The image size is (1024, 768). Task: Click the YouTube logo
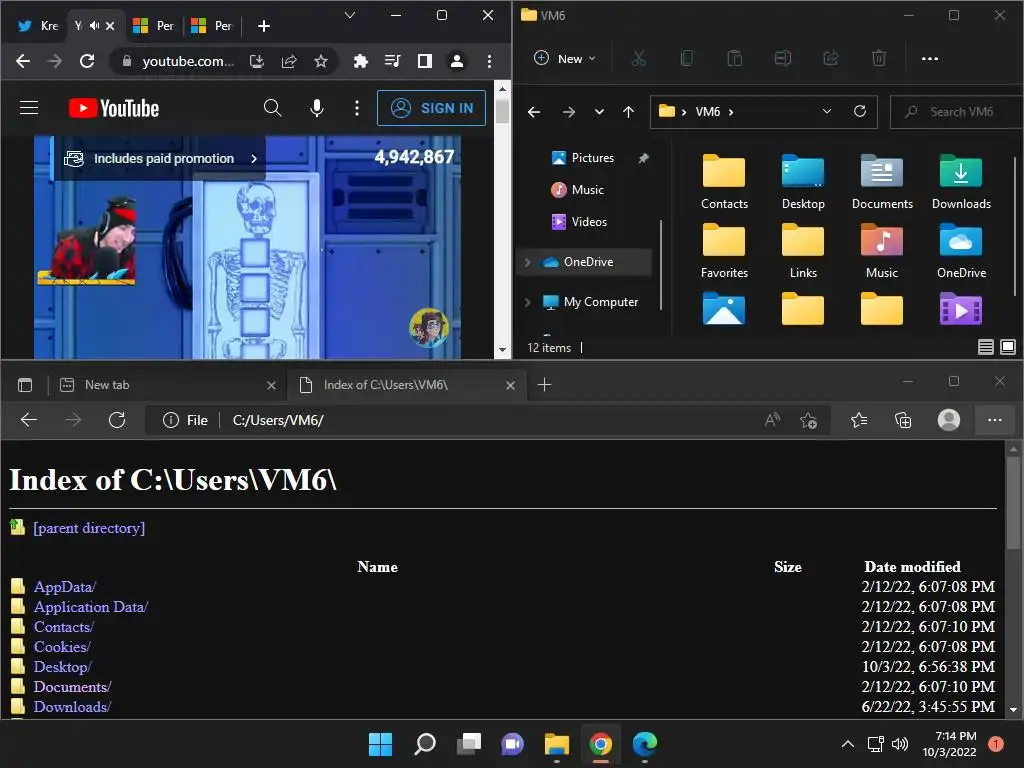(114, 108)
